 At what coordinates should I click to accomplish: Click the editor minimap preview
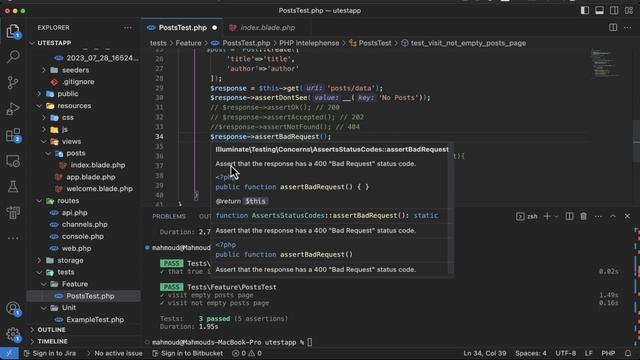point(606,63)
